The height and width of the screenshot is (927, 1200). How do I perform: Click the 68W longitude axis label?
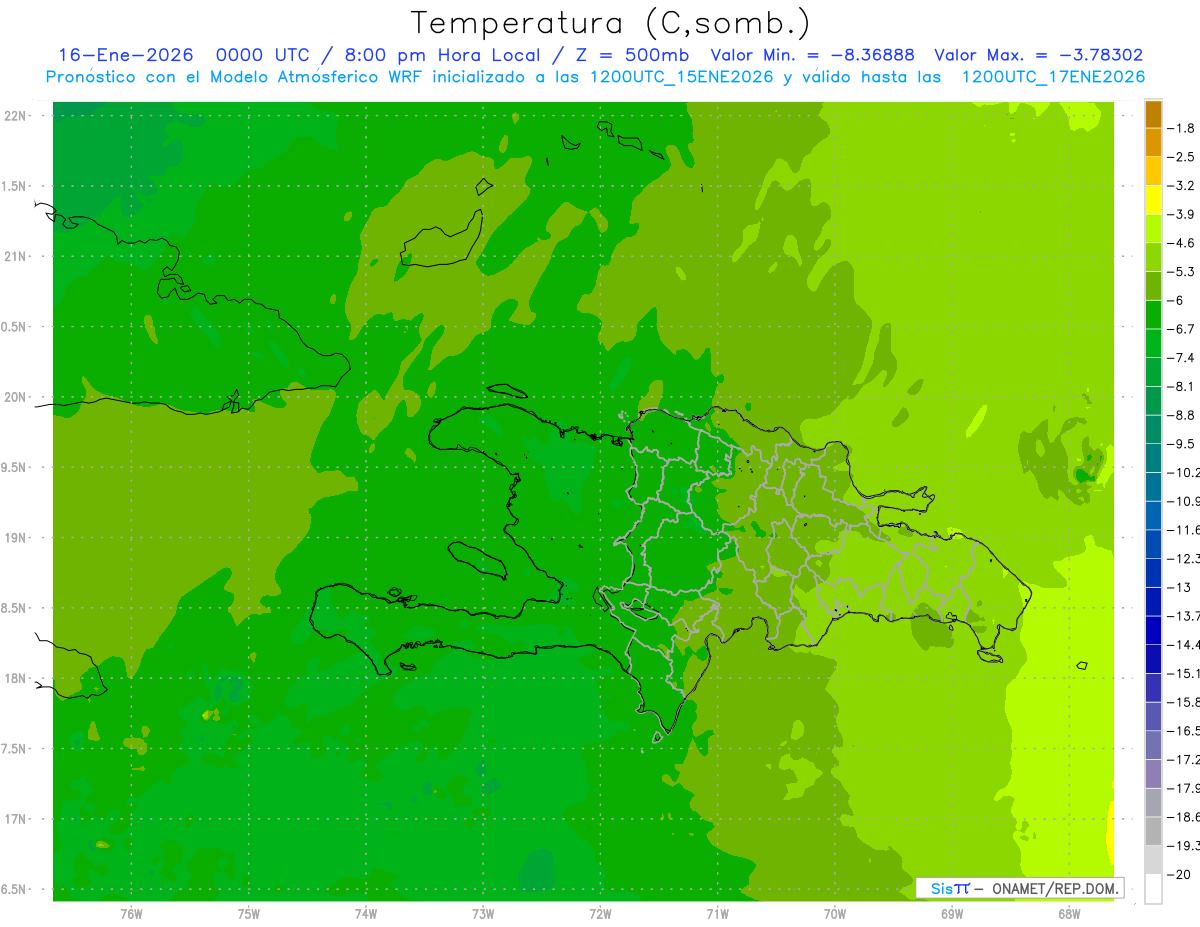[1068, 913]
